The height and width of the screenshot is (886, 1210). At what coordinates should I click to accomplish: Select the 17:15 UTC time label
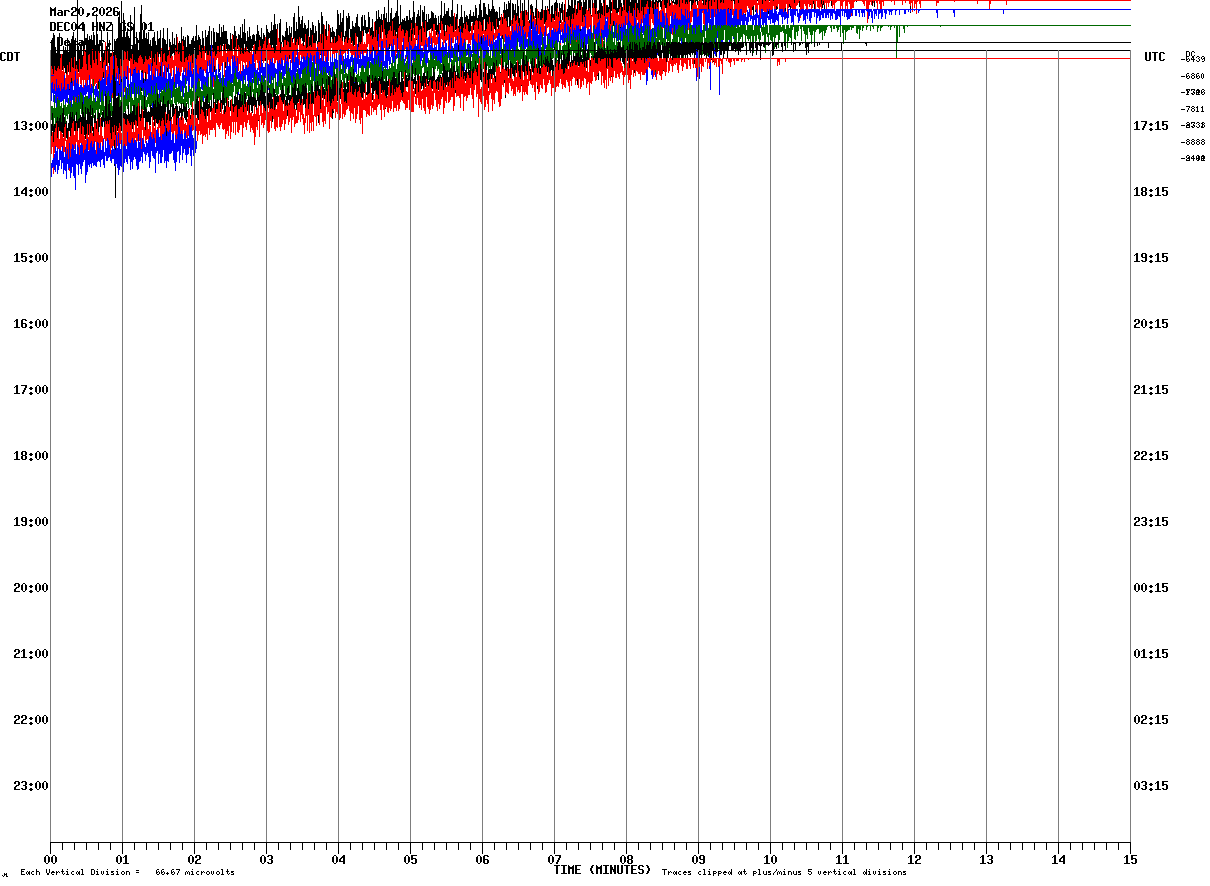click(x=1150, y=126)
